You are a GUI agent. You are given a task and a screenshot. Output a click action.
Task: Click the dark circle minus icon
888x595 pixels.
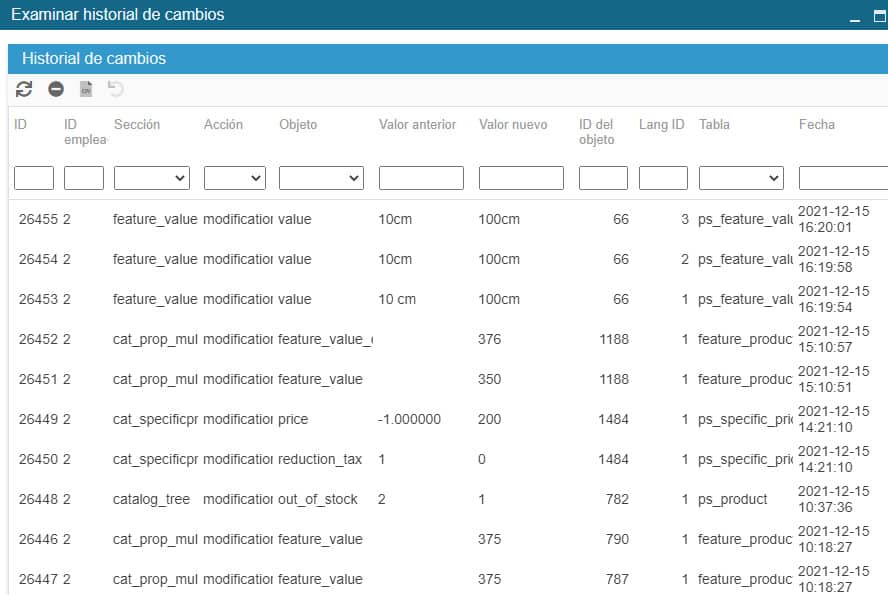tap(56, 89)
